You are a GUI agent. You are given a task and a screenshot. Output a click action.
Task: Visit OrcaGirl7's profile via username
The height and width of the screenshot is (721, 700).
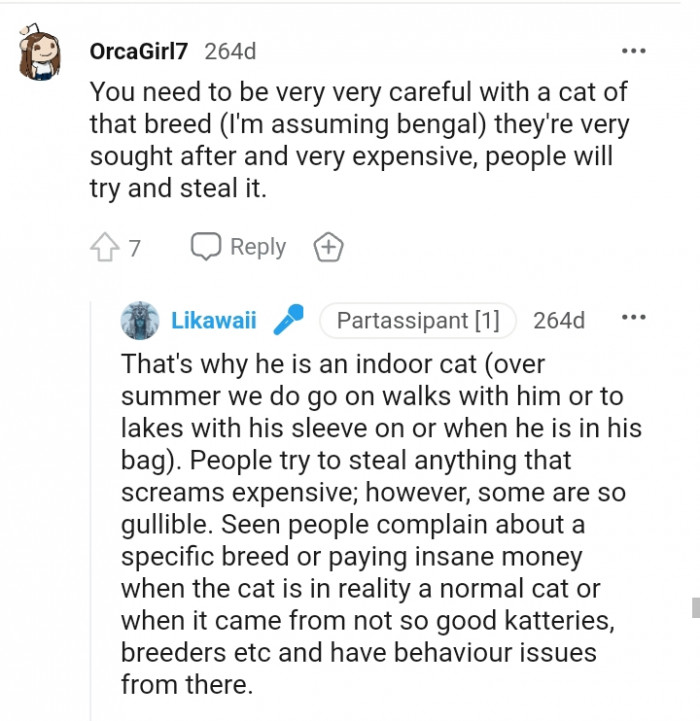tap(138, 51)
